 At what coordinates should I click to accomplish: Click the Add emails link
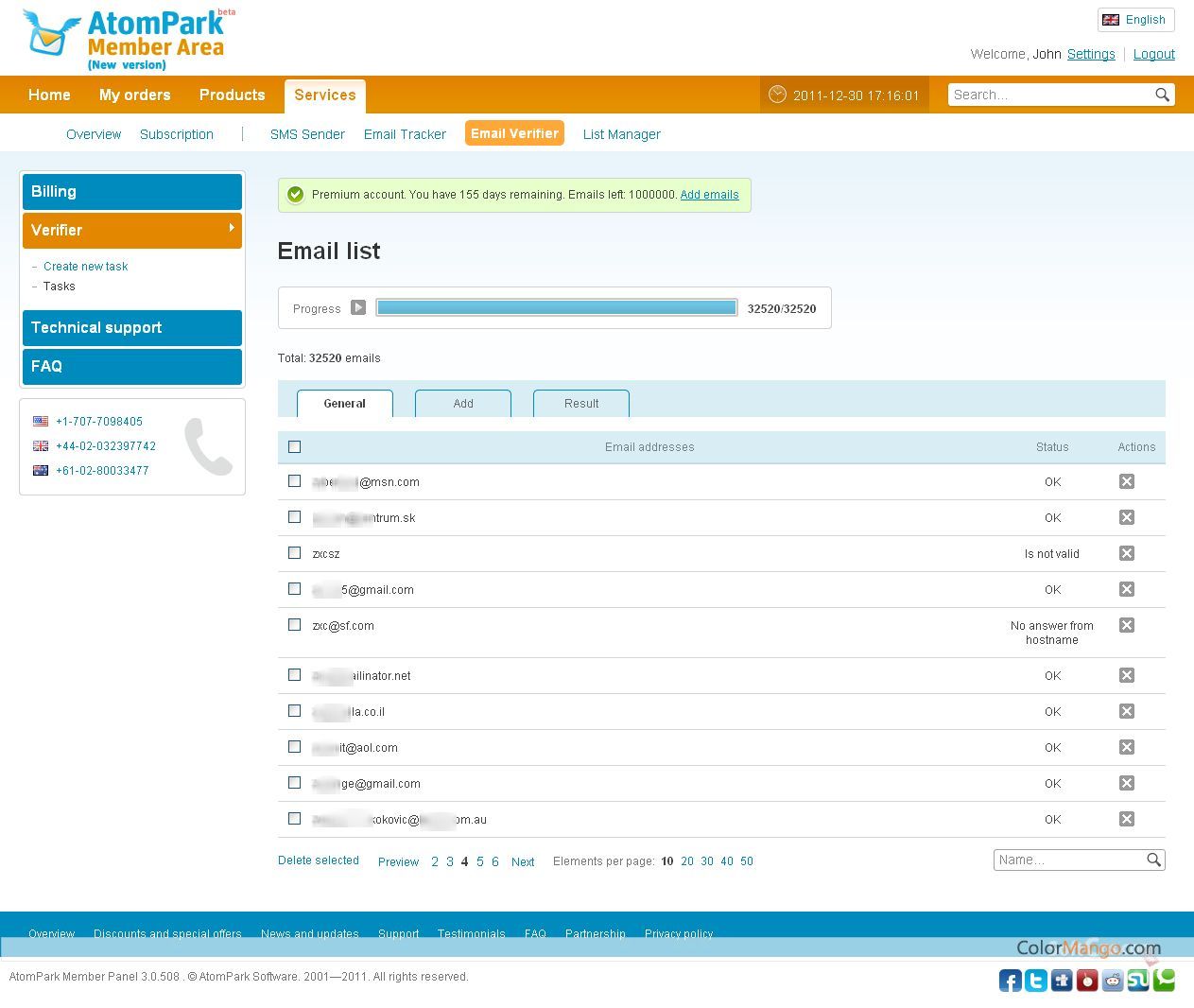pos(709,195)
